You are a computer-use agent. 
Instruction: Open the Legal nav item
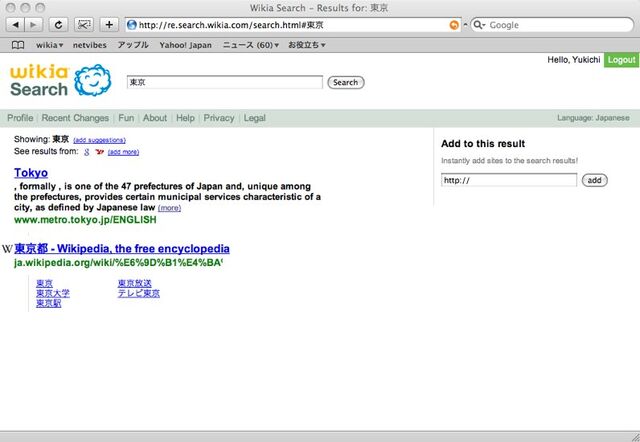tap(254, 118)
